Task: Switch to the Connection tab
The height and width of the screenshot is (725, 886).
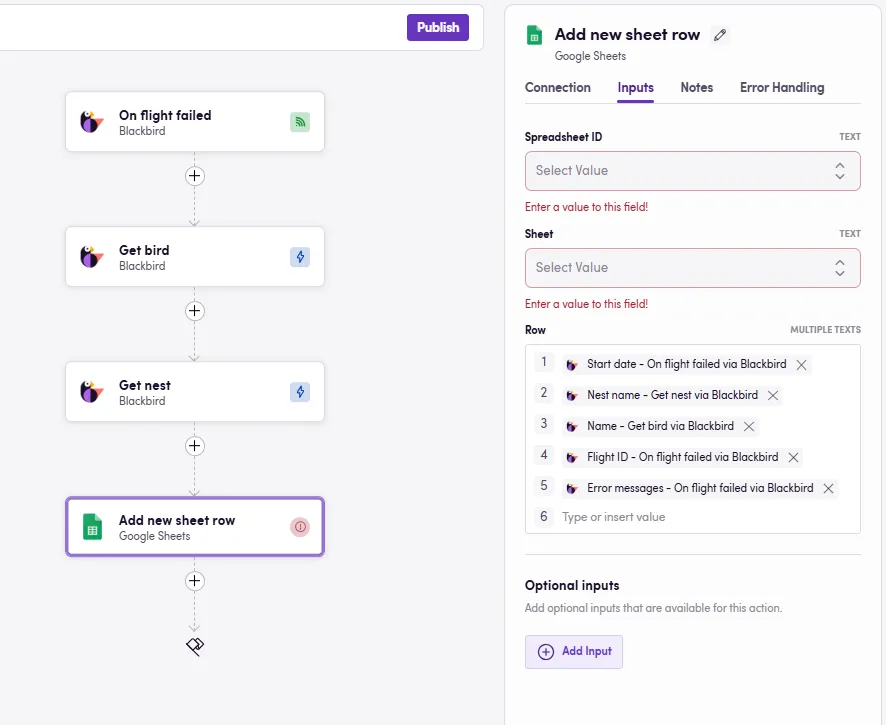Action: (557, 88)
